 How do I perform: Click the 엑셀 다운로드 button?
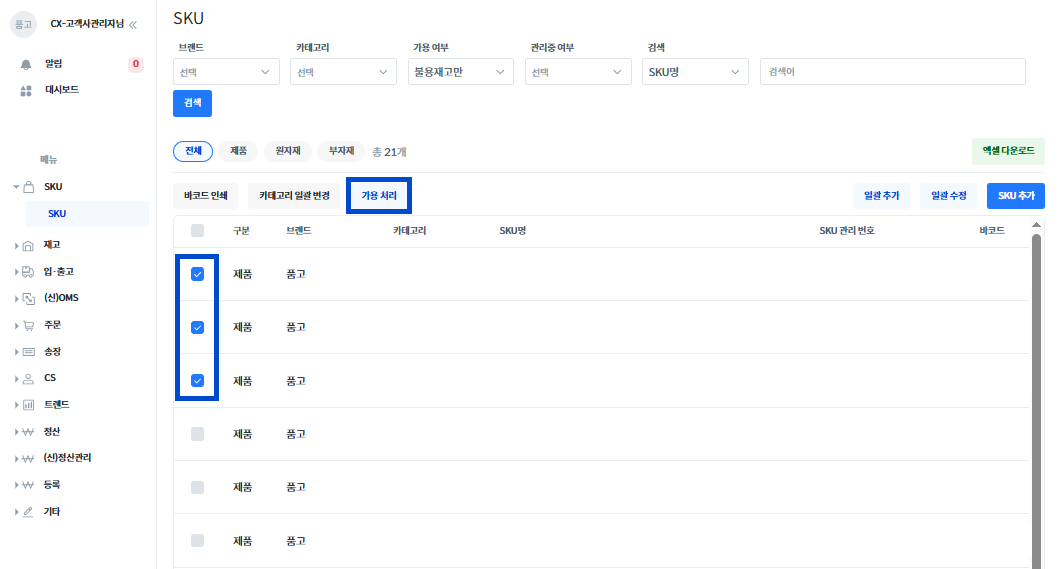[1008, 151]
